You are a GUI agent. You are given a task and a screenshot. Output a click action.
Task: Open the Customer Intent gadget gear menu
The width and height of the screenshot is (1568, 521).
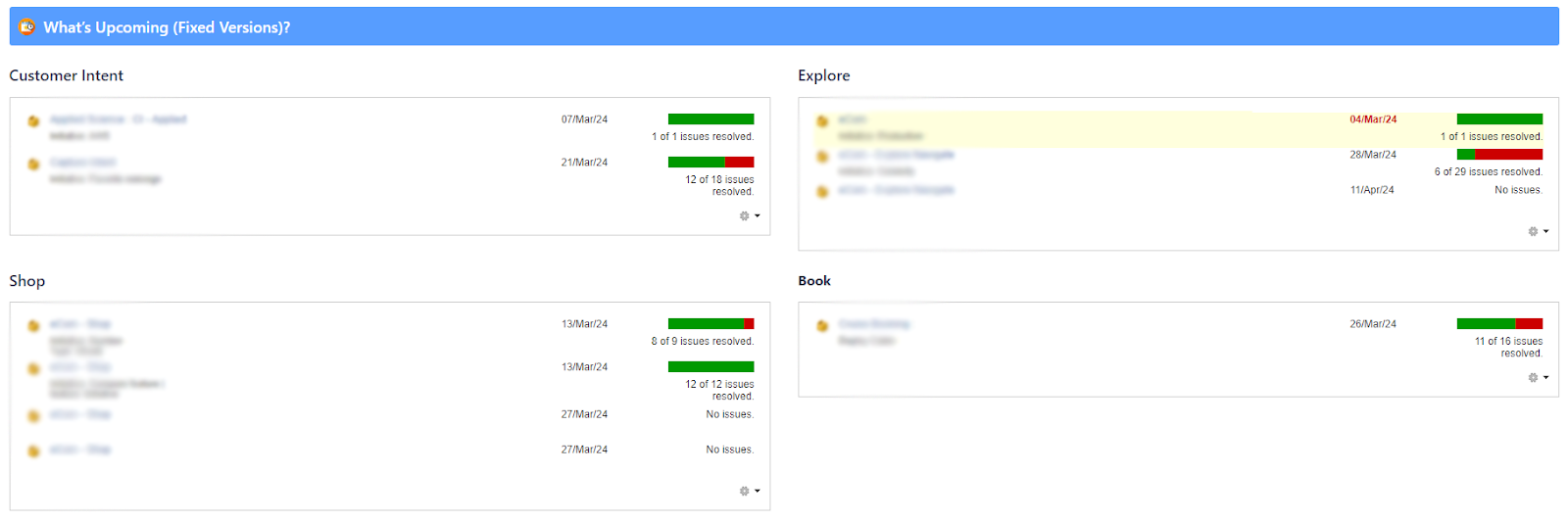pos(749,215)
